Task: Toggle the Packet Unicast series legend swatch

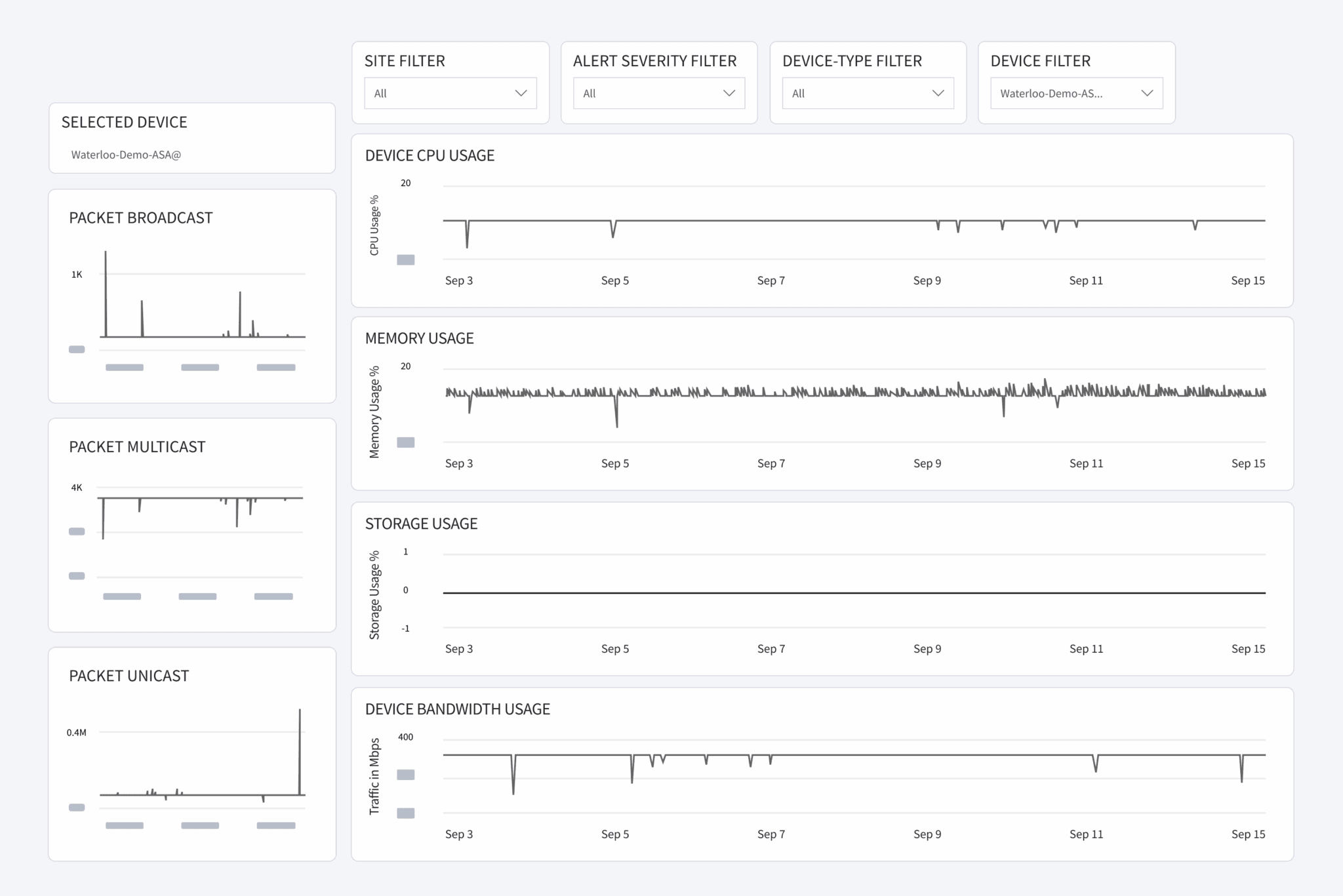Action: (76, 808)
